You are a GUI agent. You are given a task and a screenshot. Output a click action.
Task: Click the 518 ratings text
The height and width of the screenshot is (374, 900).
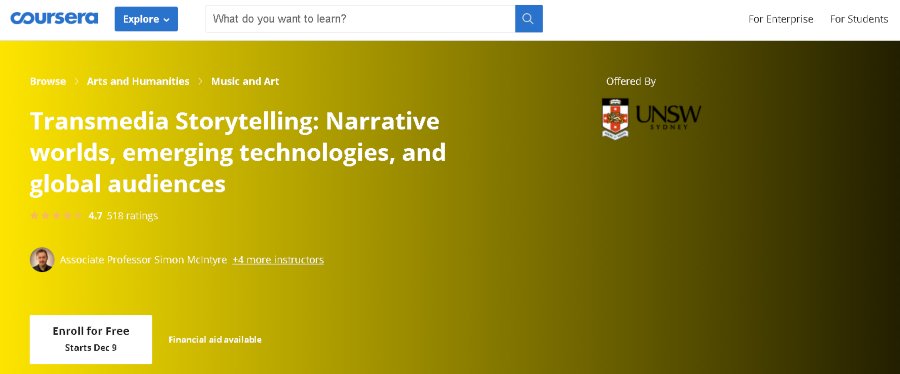point(132,216)
